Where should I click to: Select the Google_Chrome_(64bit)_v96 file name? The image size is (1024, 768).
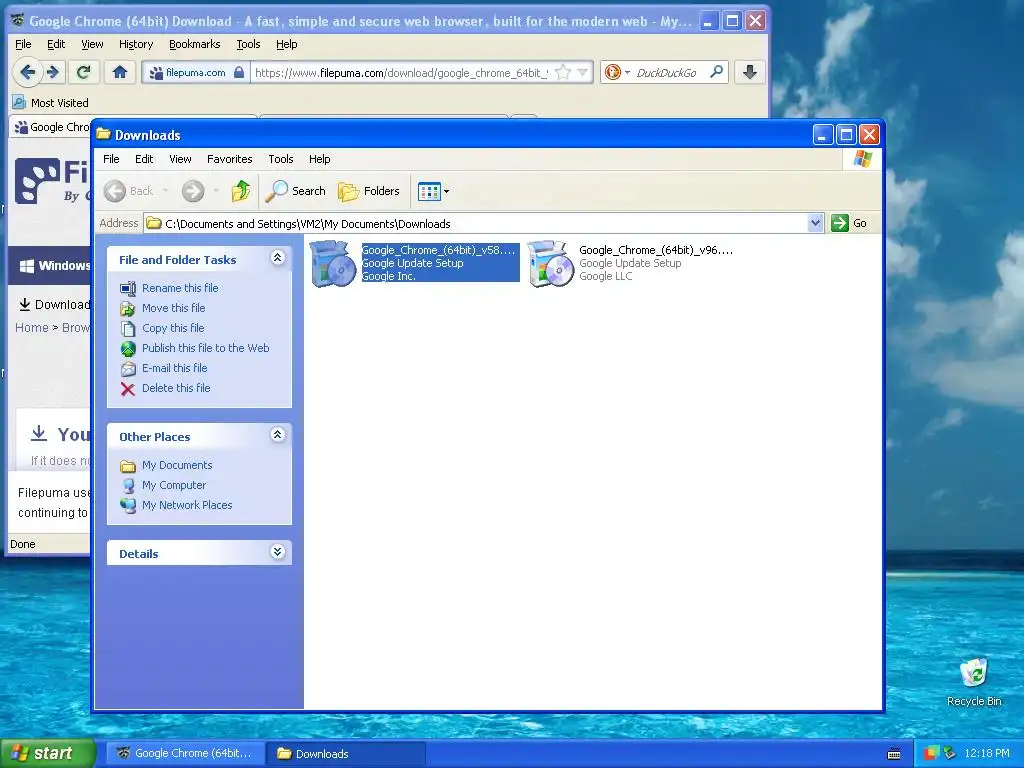656,250
